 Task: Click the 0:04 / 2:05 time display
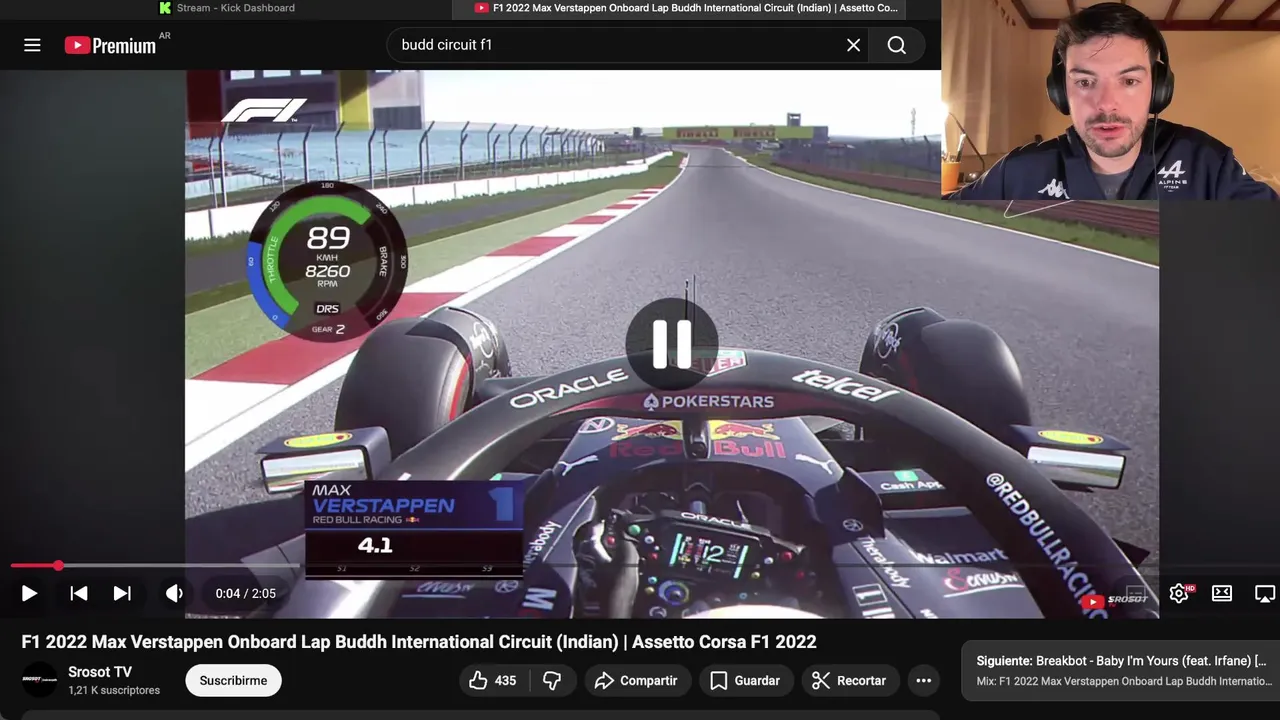tap(245, 593)
